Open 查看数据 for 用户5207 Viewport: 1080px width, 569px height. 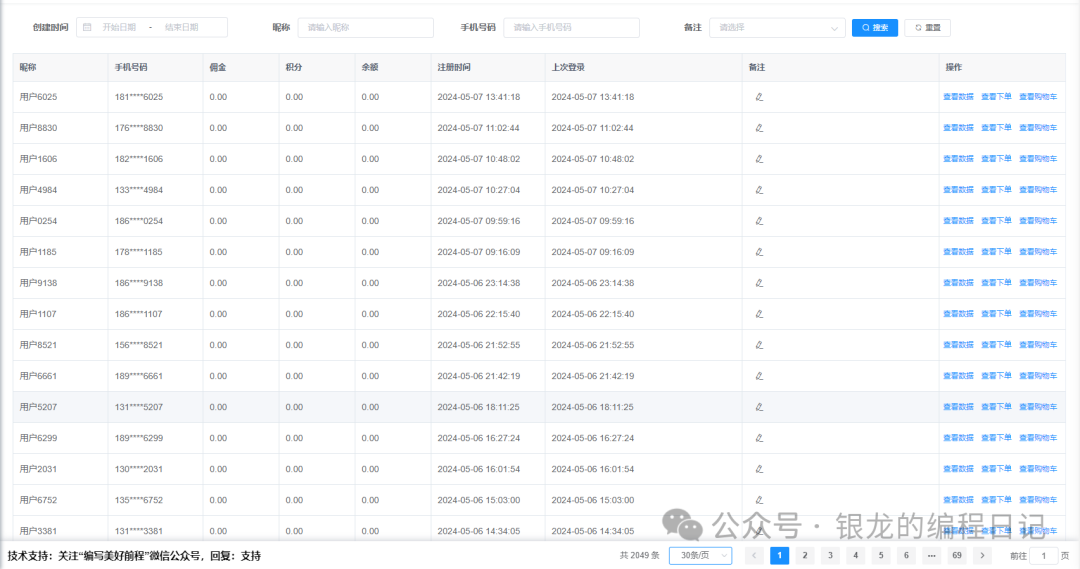click(958, 407)
